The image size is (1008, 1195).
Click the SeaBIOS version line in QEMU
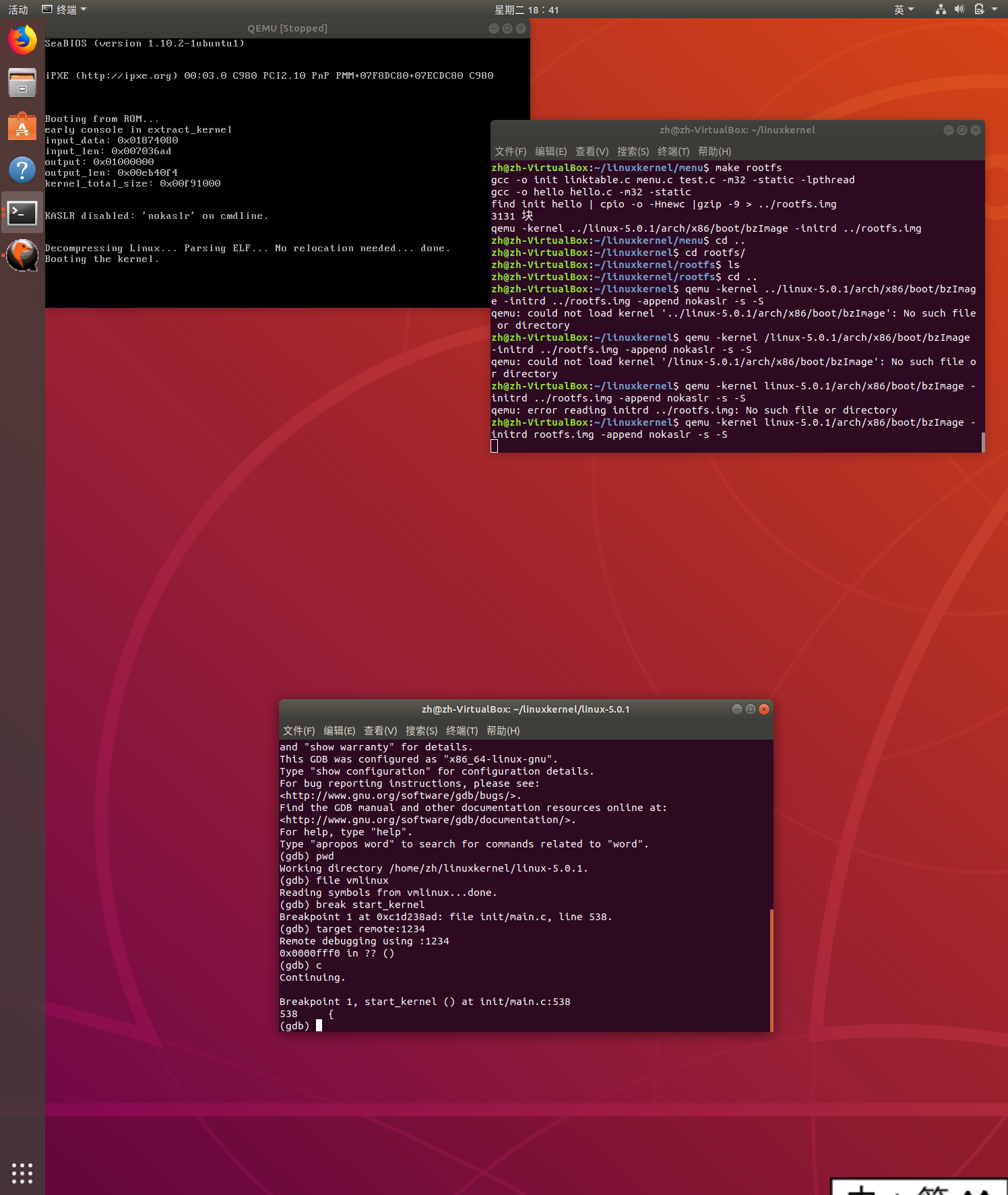click(144, 44)
